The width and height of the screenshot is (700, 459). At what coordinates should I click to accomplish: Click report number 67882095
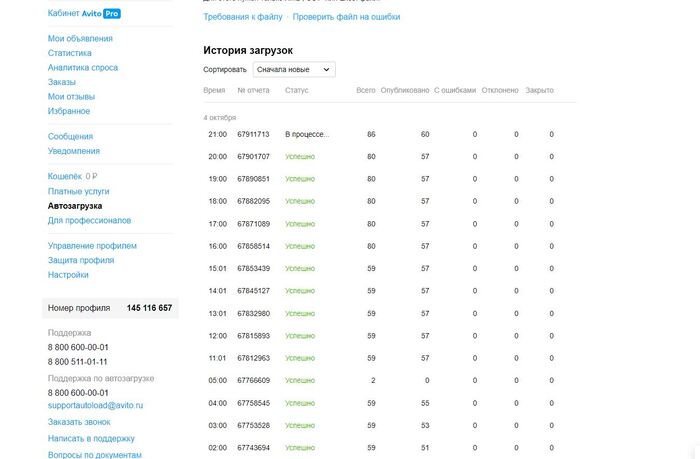(x=253, y=201)
